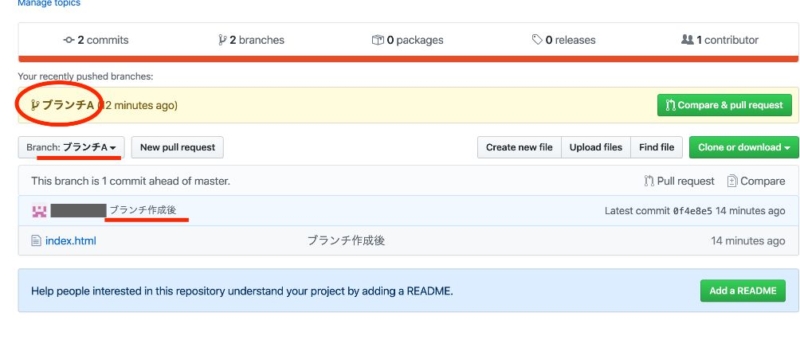Click the releases tag icon

pos(537,39)
